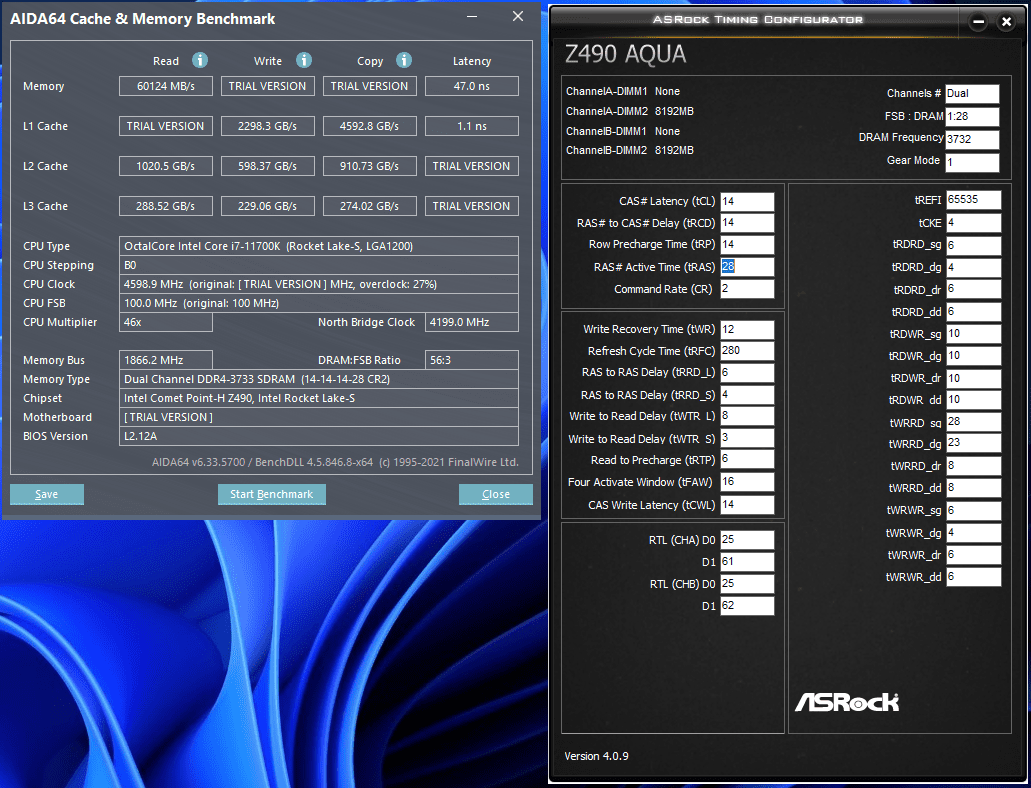Click the Four Activate Window (tFAW) field
This screenshot has height=788, width=1031.
747,482
